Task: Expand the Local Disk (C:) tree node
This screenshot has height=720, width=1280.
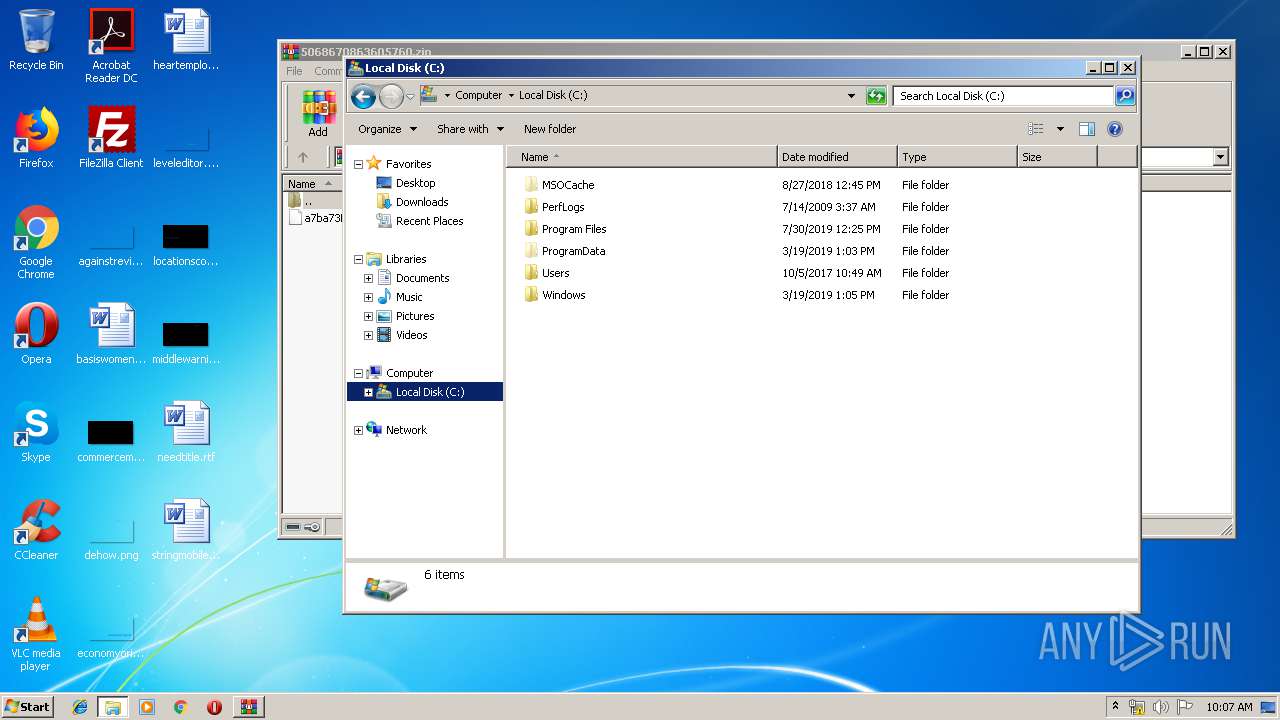Action: tap(368, 392)
